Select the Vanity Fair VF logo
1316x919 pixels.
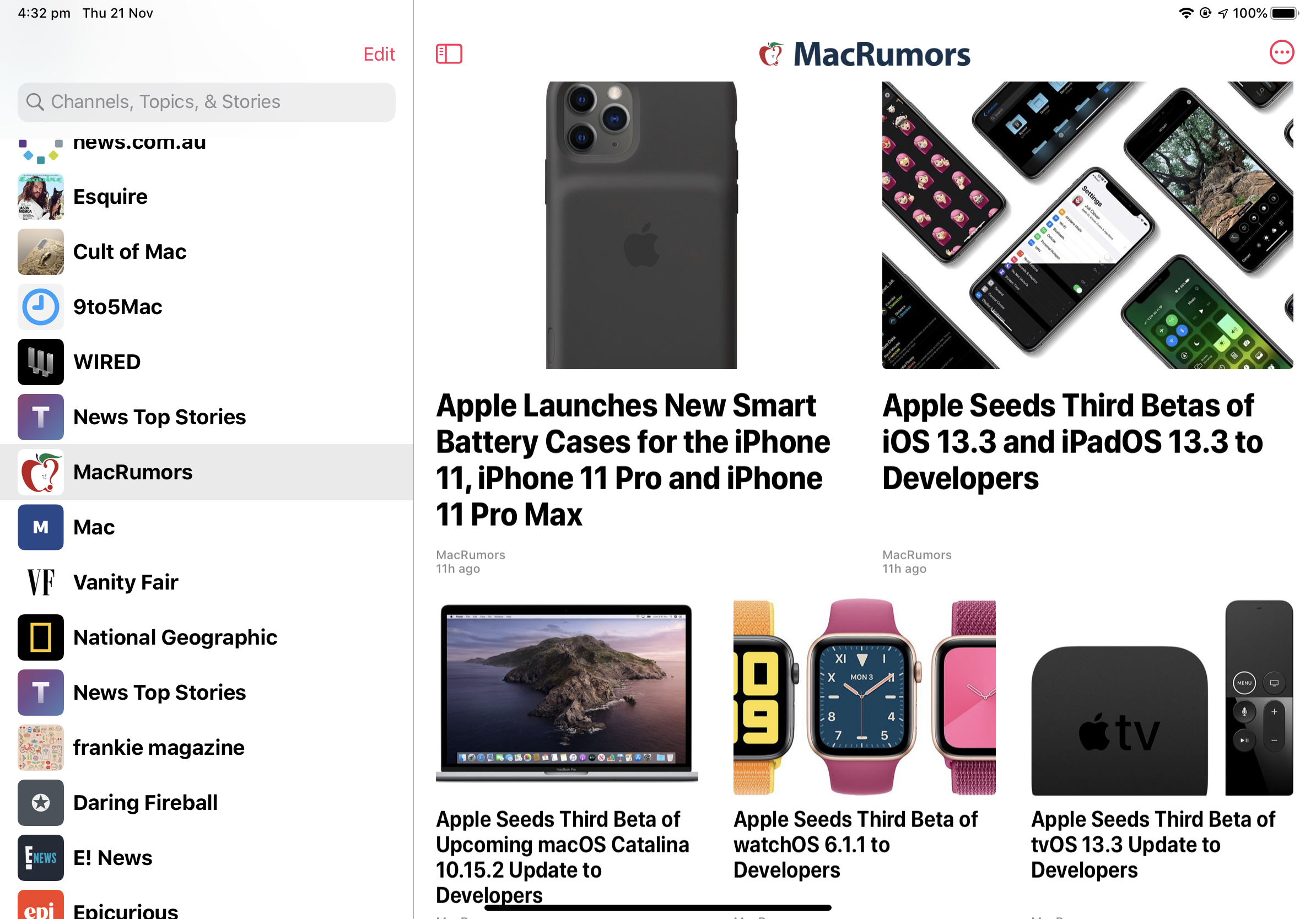pyautogui.click(x=40, y=582)
